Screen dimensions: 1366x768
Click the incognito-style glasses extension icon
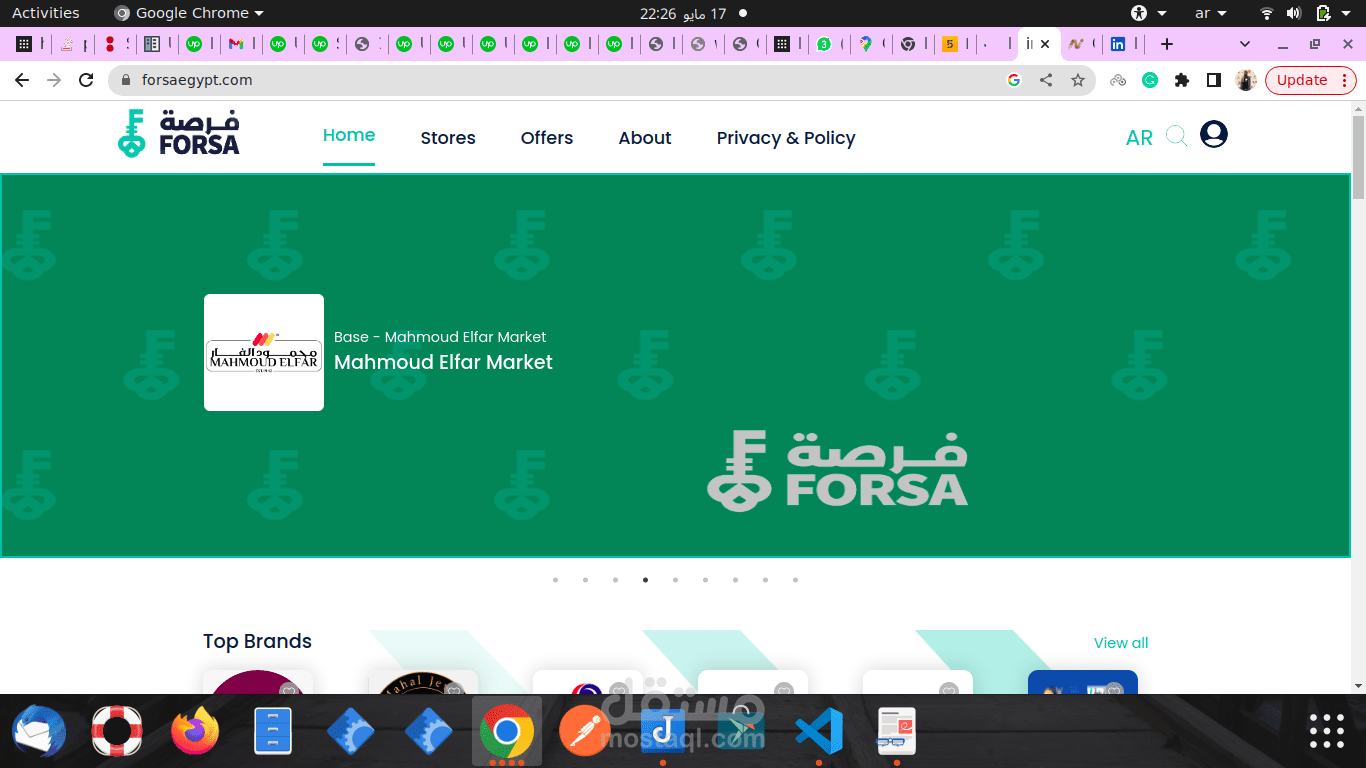tap(1118, 80)
